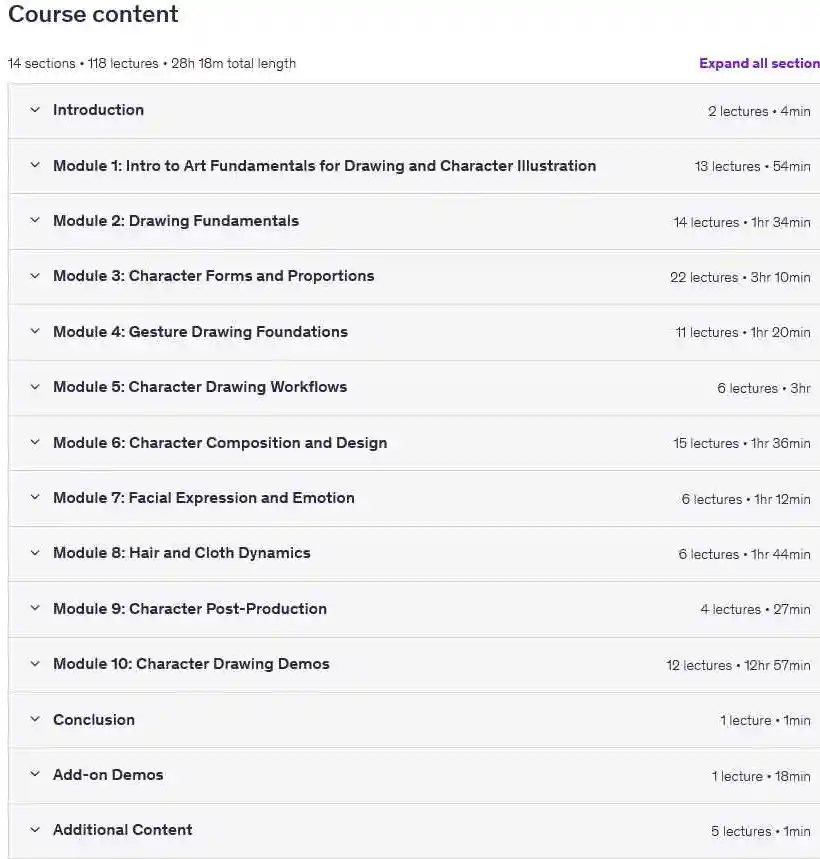
Task: Click chevron beside Additional Content
Action: pos(35,829)
